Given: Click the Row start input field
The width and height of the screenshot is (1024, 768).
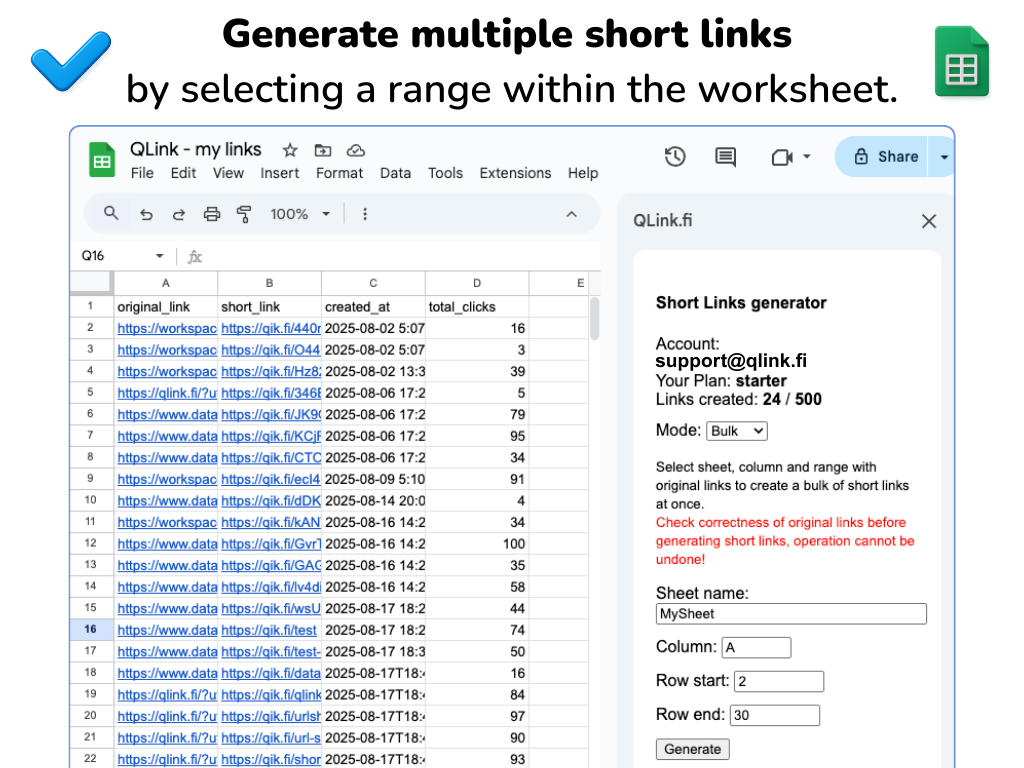Looking at the screenshot, I should [778, 681].
